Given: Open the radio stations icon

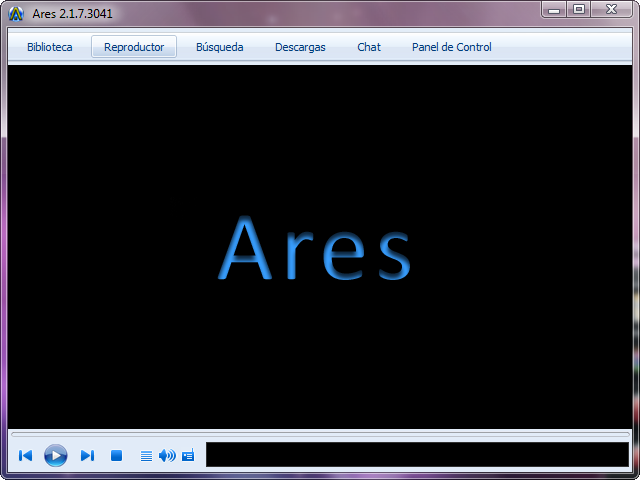Looking at the screenshot, I should click(x=188, y=456).
